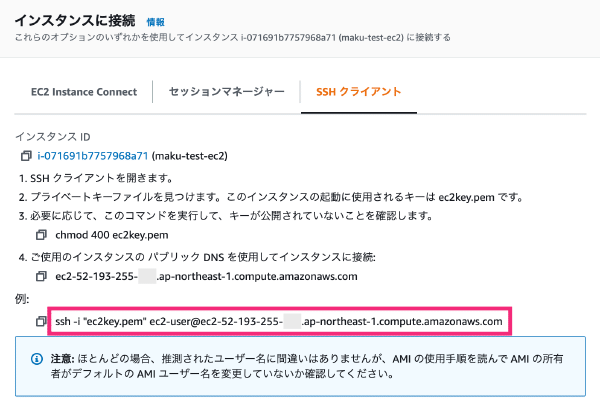Click the インスタンスに接続 page heading
600x410 pixels.
[x=75, y=21]
